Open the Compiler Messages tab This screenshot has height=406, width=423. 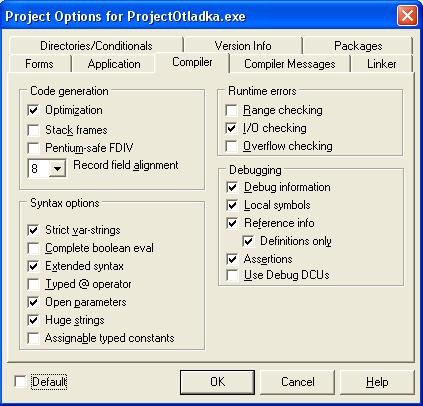[290, 64]
